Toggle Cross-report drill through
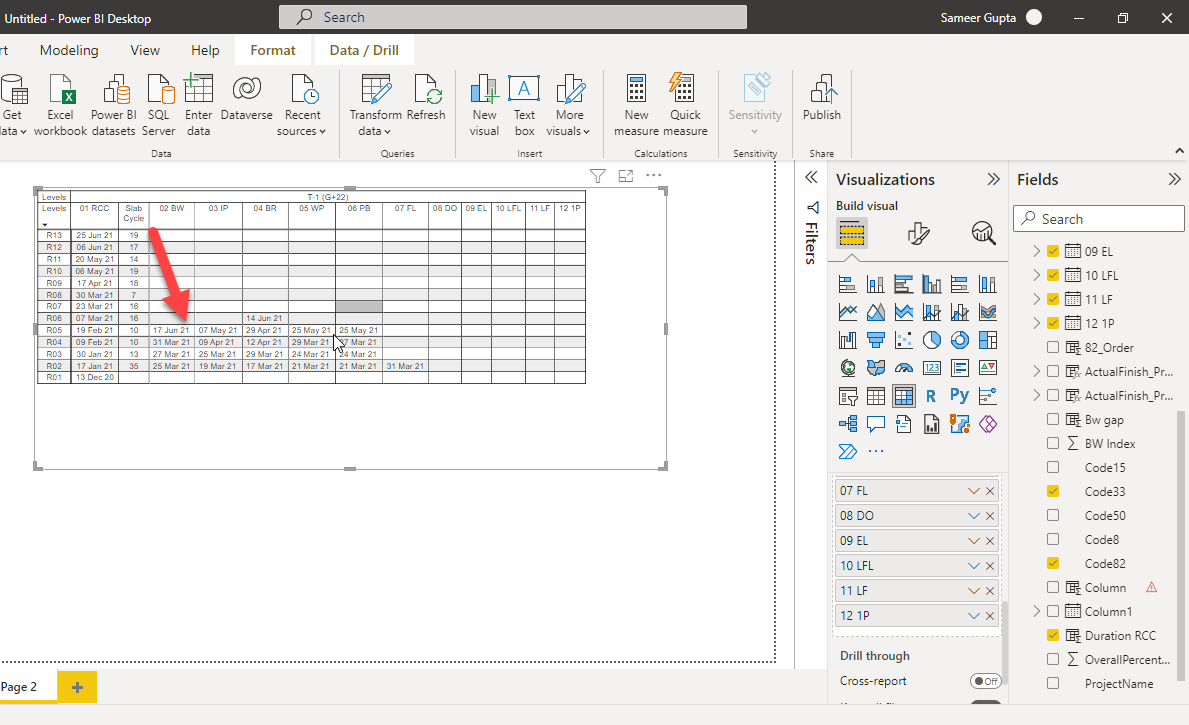Screen dimensions: 1189x725 (985, 681)
